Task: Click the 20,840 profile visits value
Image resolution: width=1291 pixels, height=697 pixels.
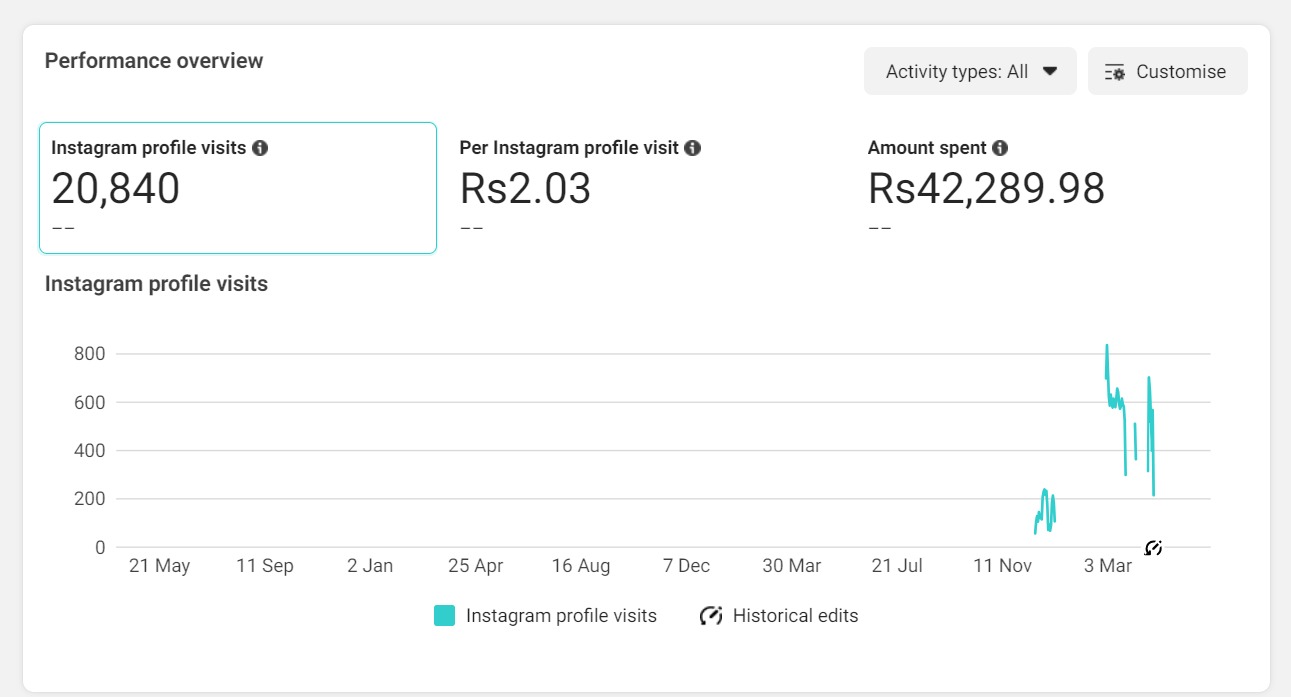Action: [x=116, y=189]
